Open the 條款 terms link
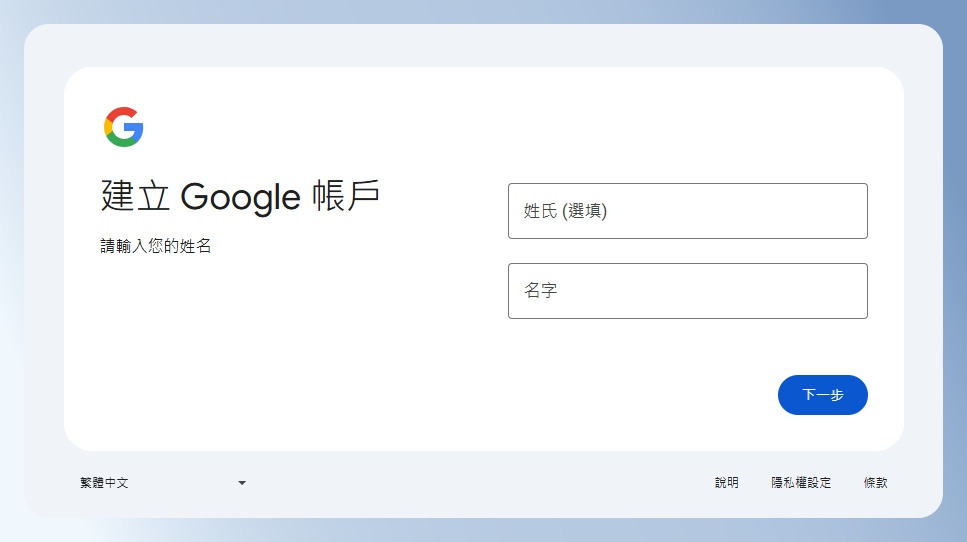 875,483
